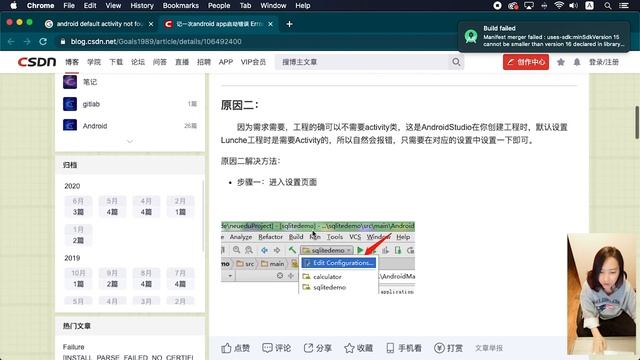Image resolution: width=640 pixels, height=360 pixels.
Task: Click 登录/注册 login link
Action: [604, 62]
